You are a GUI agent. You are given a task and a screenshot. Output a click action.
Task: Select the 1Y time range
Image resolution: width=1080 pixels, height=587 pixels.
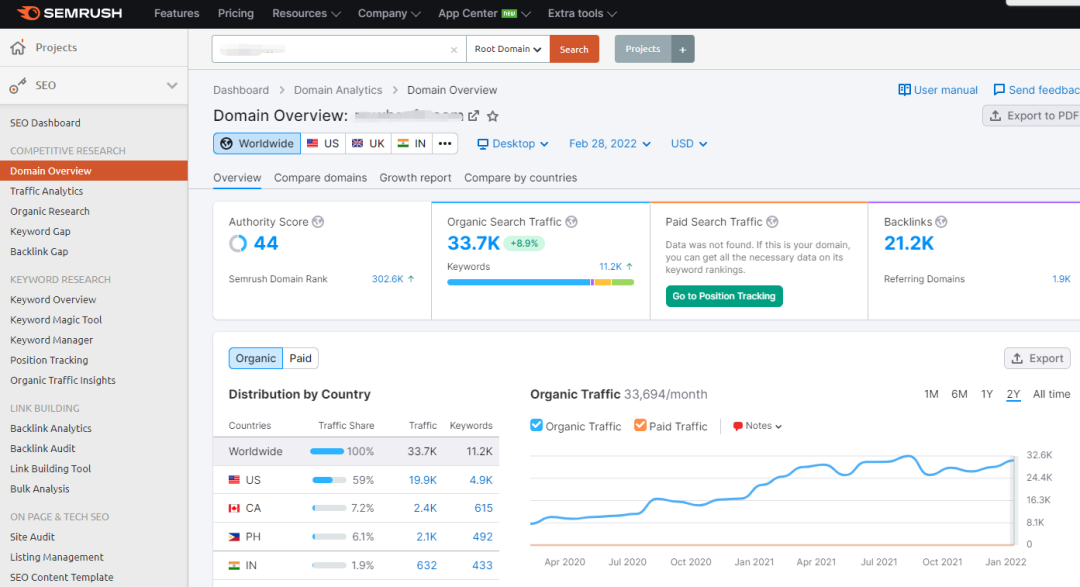point(986,394)
